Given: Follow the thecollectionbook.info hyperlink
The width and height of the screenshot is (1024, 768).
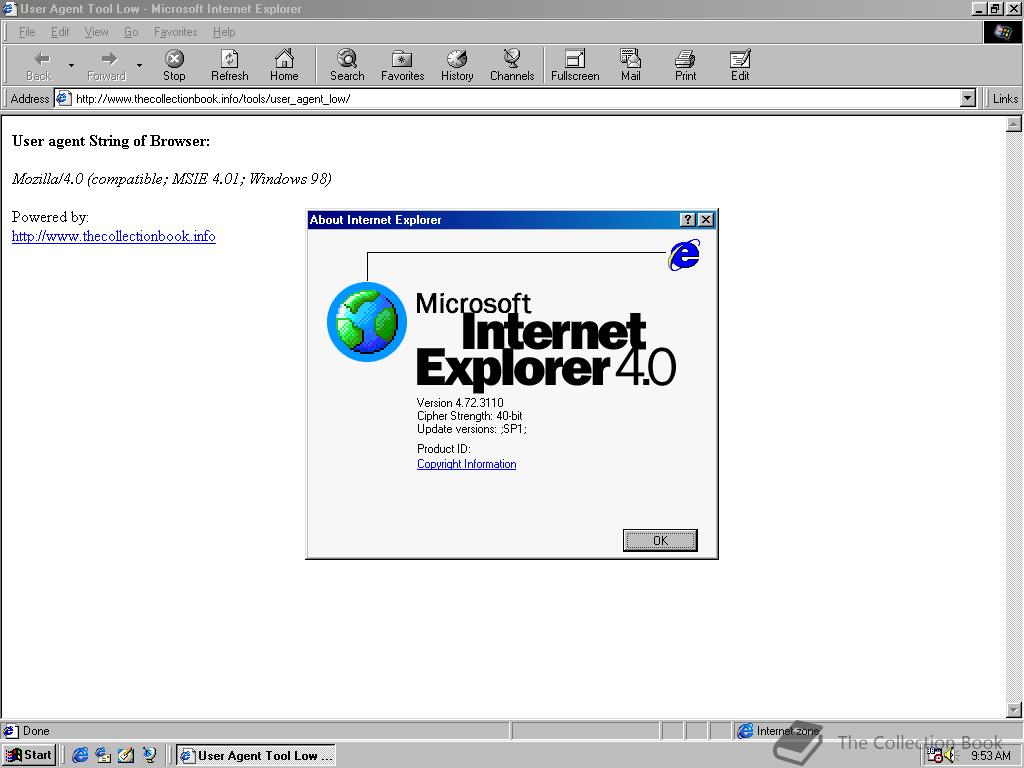Looking at the screenshot, I should click(114, 236).
